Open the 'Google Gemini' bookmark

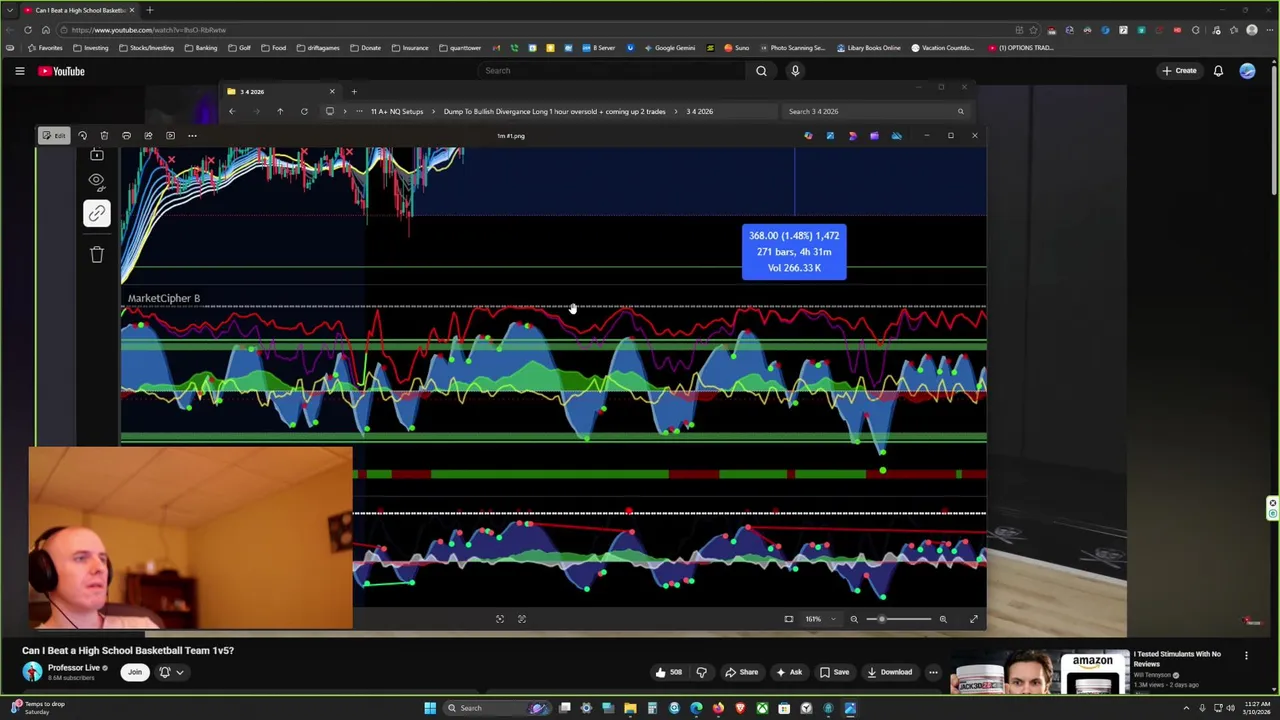(x=669, y=48)
